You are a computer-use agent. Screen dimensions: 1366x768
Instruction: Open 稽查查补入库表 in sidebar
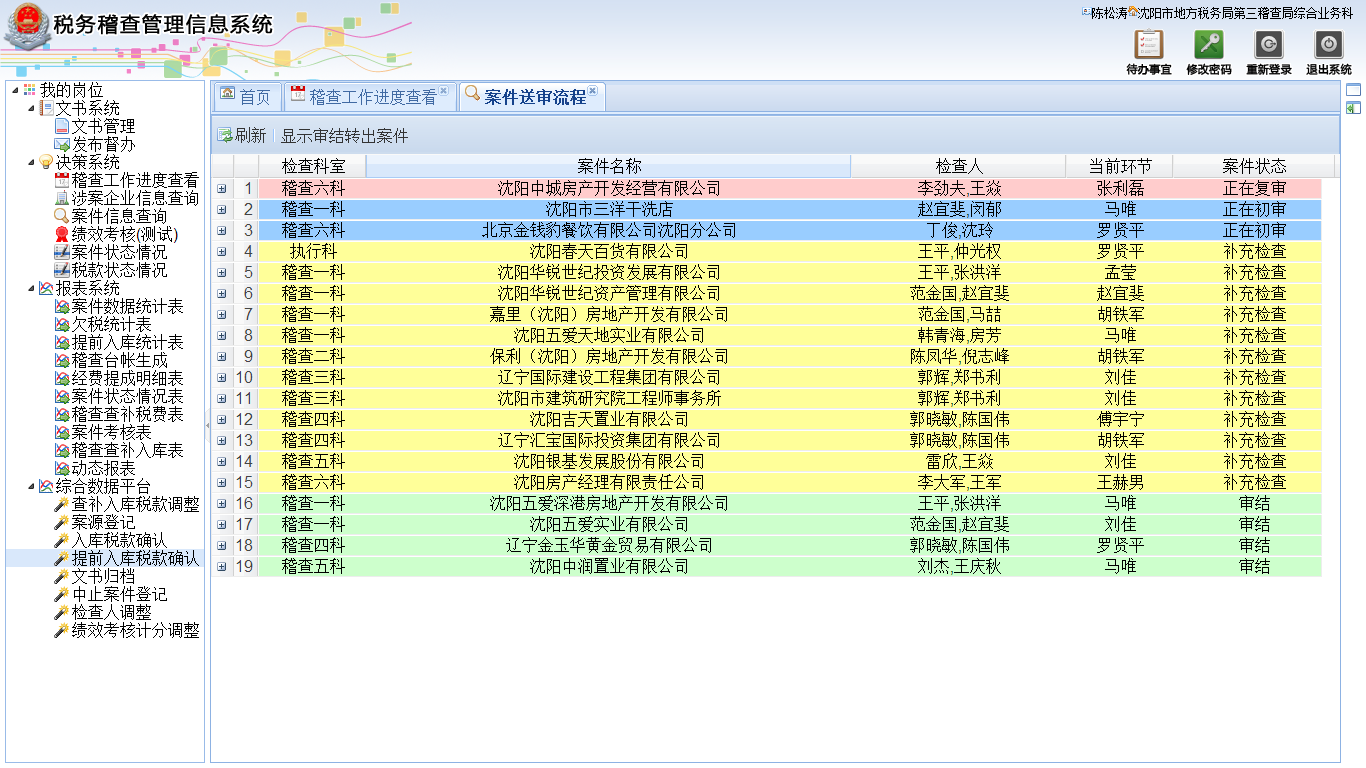tap(127, 451)
